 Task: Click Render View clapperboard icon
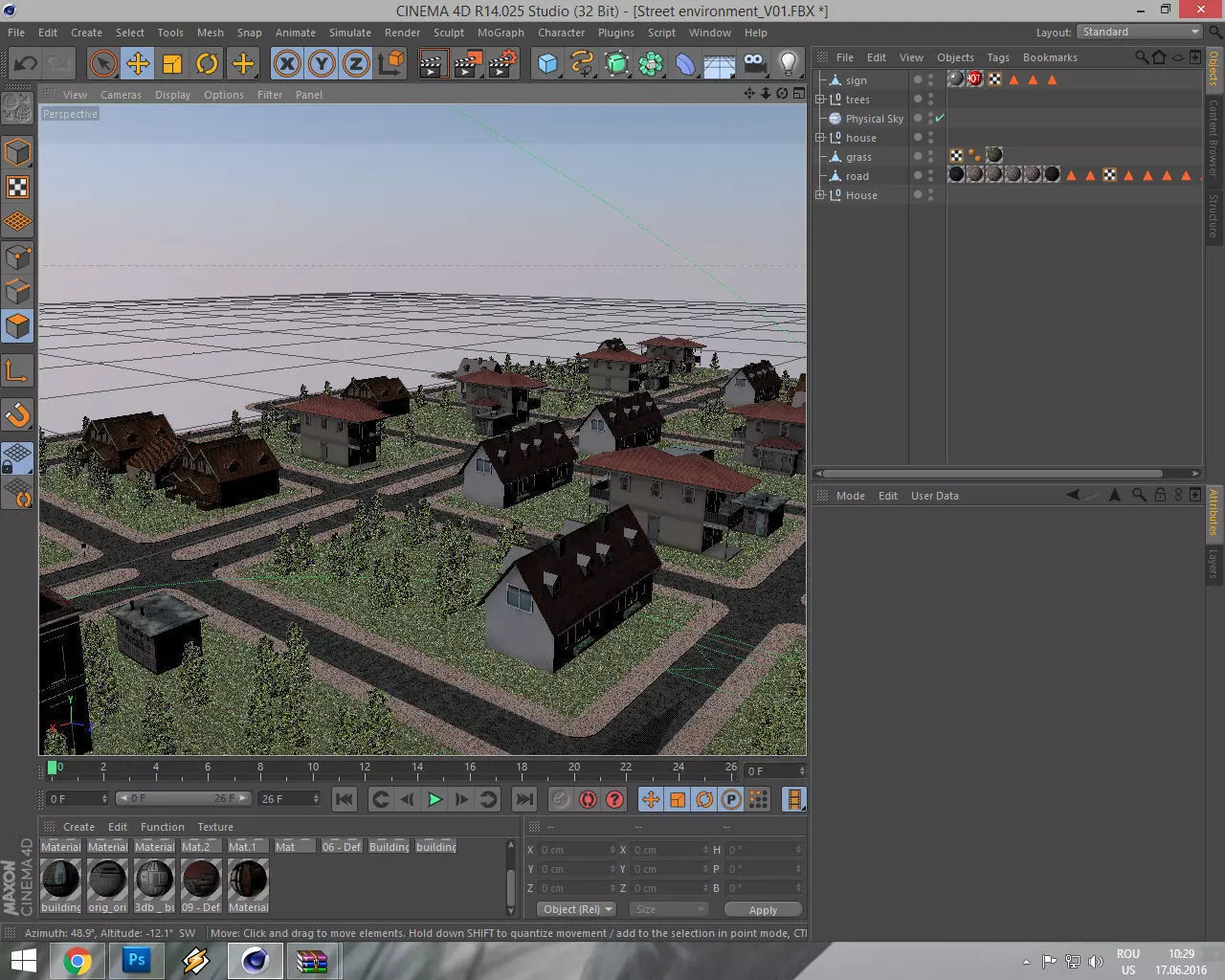433,64
